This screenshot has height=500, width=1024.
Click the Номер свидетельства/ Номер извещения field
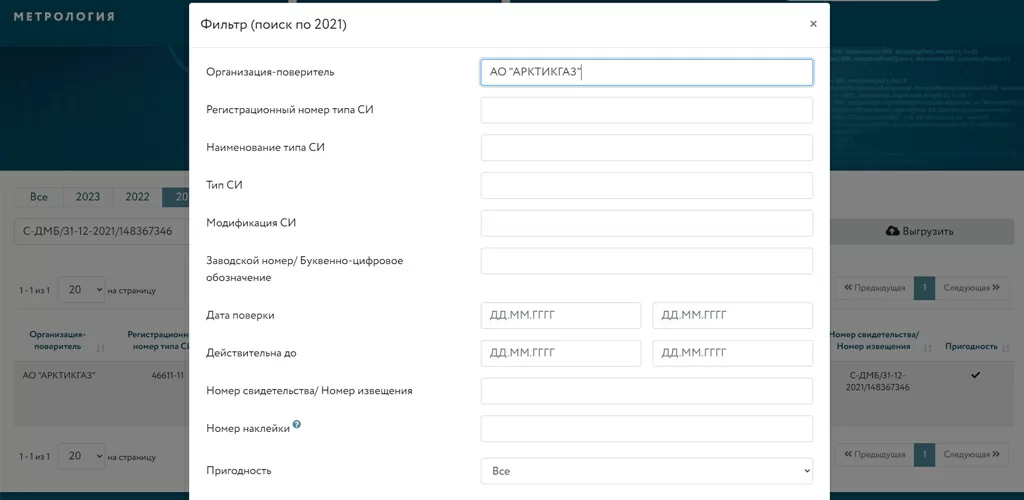(x=646, y=391)
